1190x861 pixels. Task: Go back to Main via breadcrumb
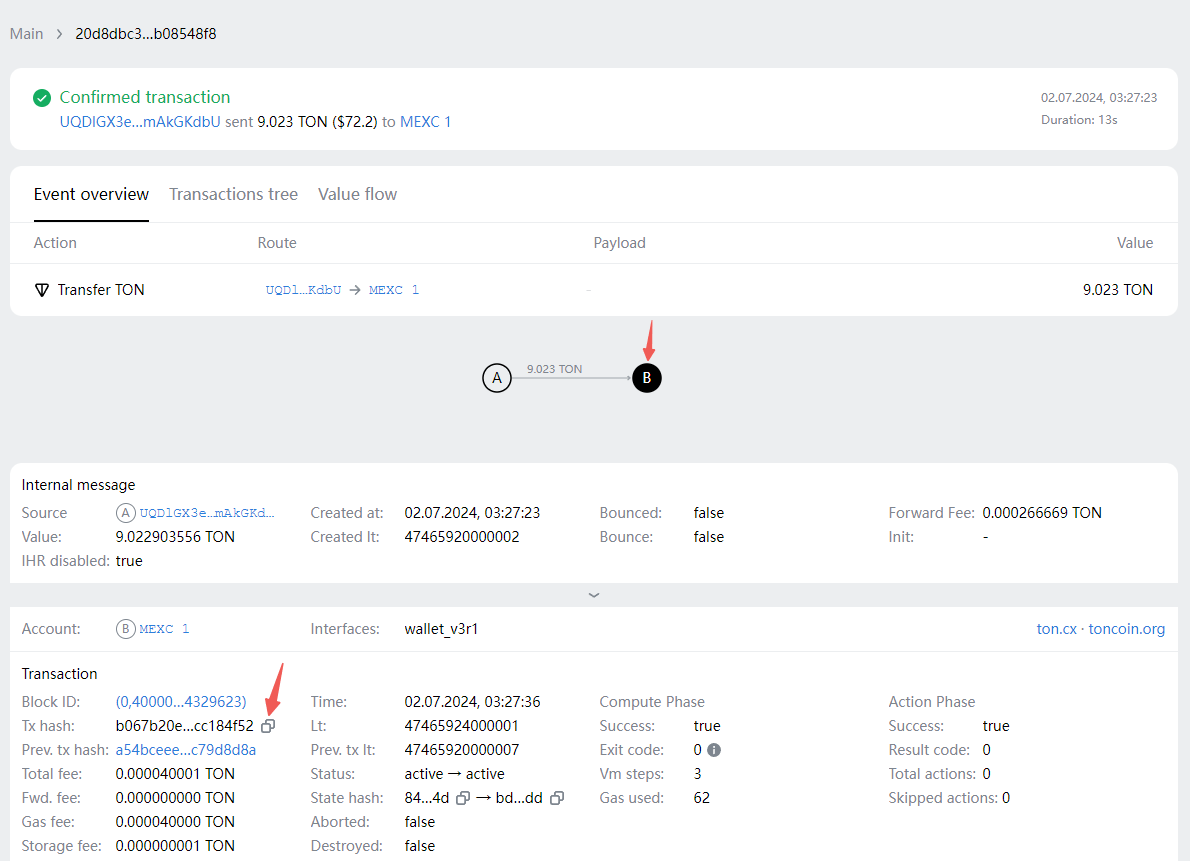point(27,34)
